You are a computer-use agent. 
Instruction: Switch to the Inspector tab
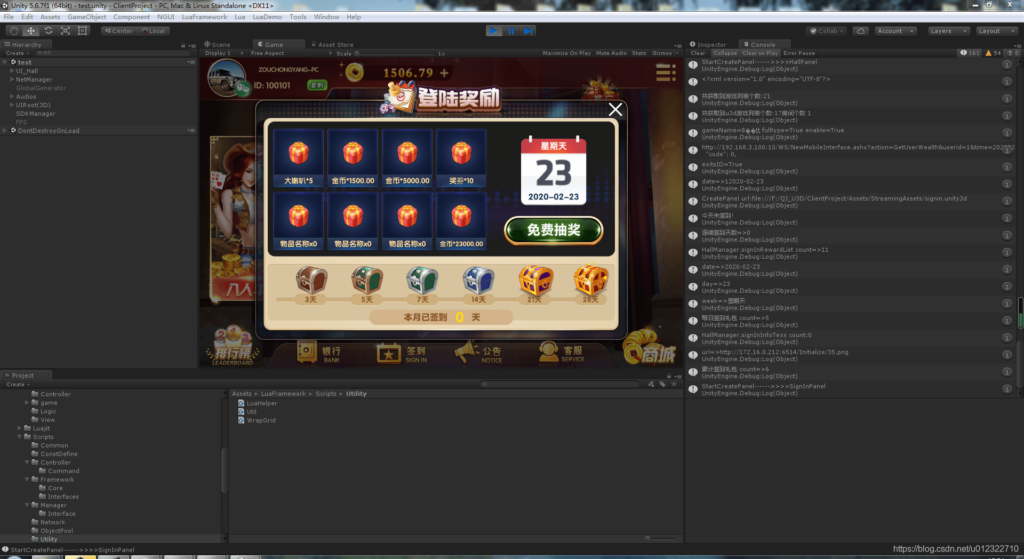[x=711, y=45]
